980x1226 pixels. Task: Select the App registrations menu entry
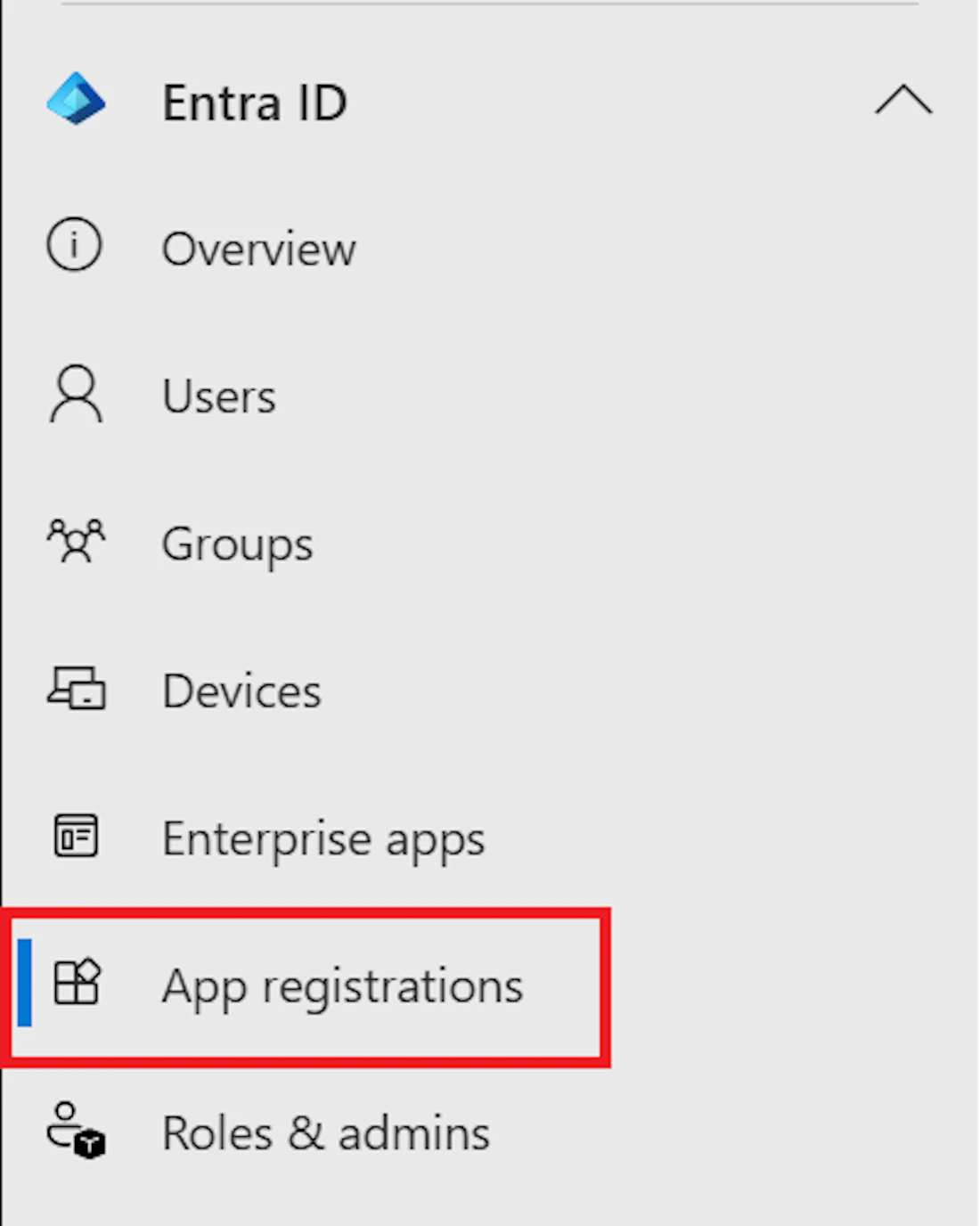tap(343, 985)
